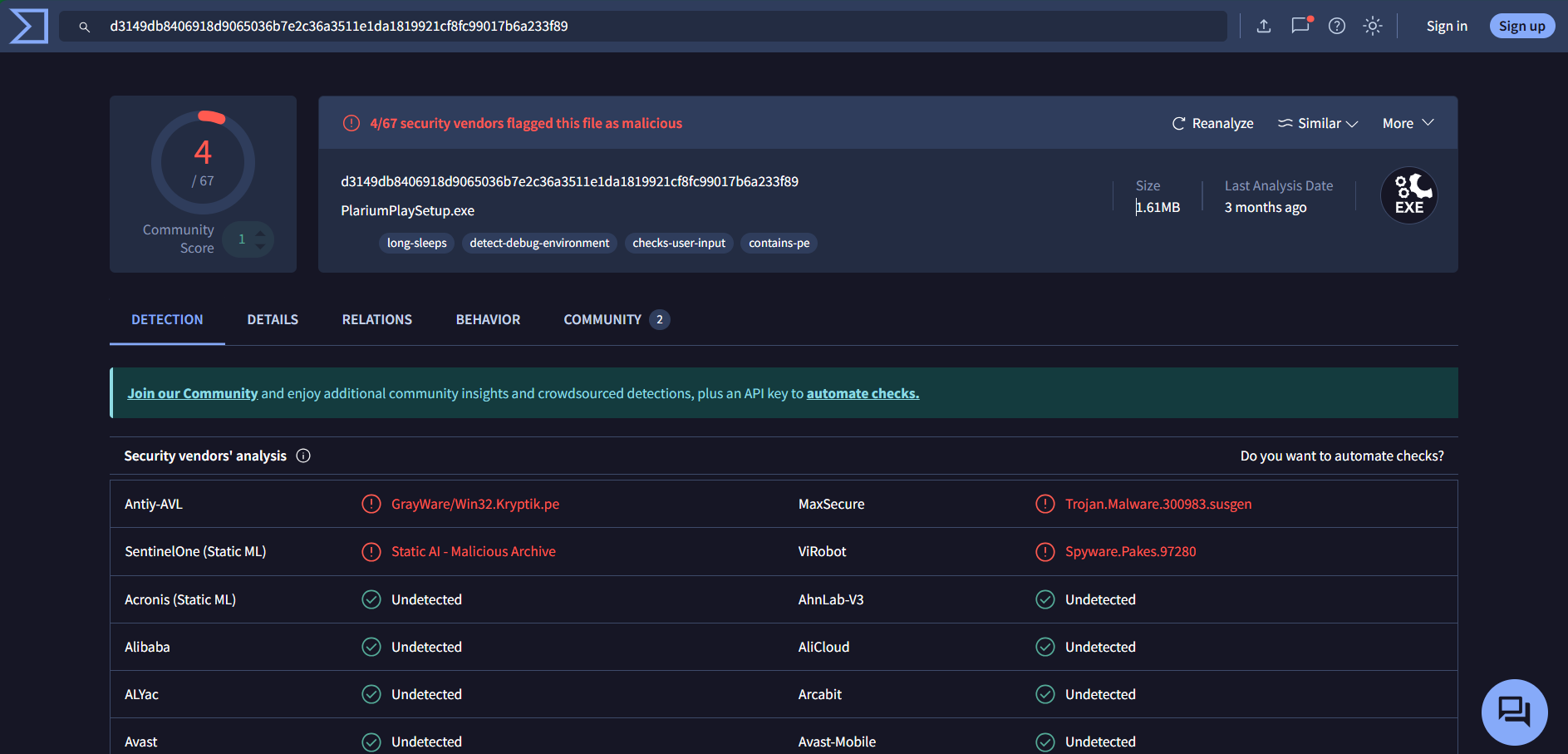Click the Sign up button
The height and width of the screenshot is (754, 1568).
click(x=1521, y=26)
